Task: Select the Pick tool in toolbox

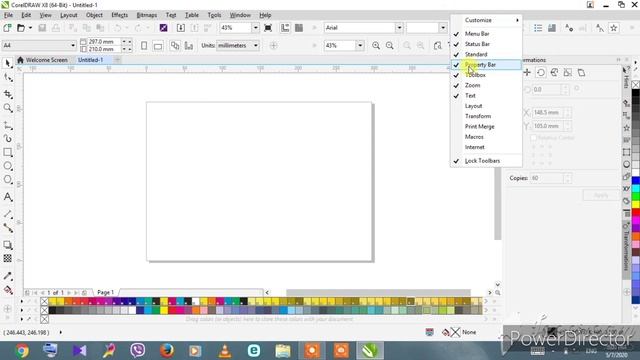Action: (8, 63)
